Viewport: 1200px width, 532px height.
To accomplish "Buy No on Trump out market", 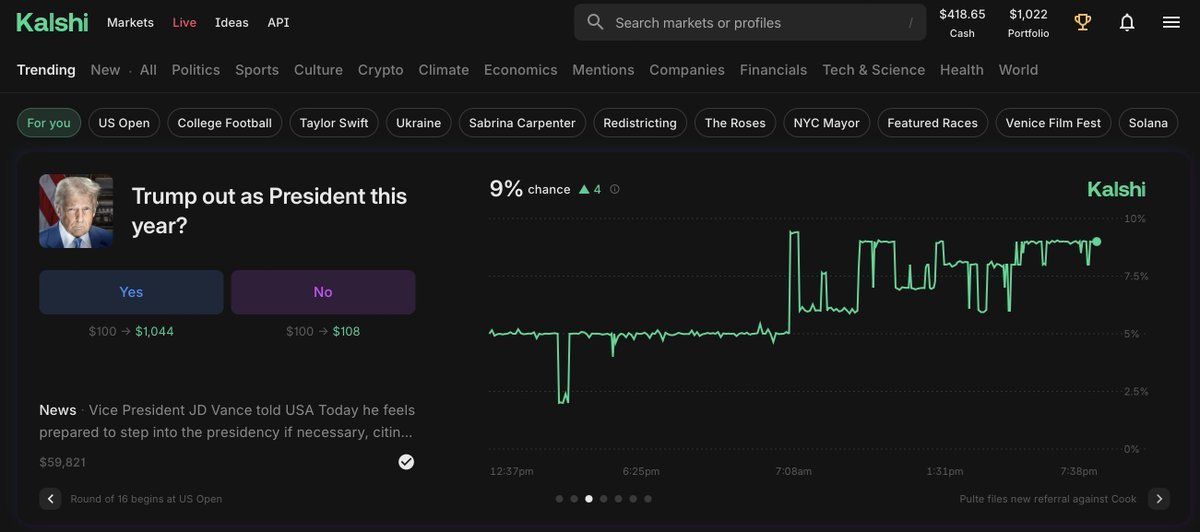I will (323, 292).
